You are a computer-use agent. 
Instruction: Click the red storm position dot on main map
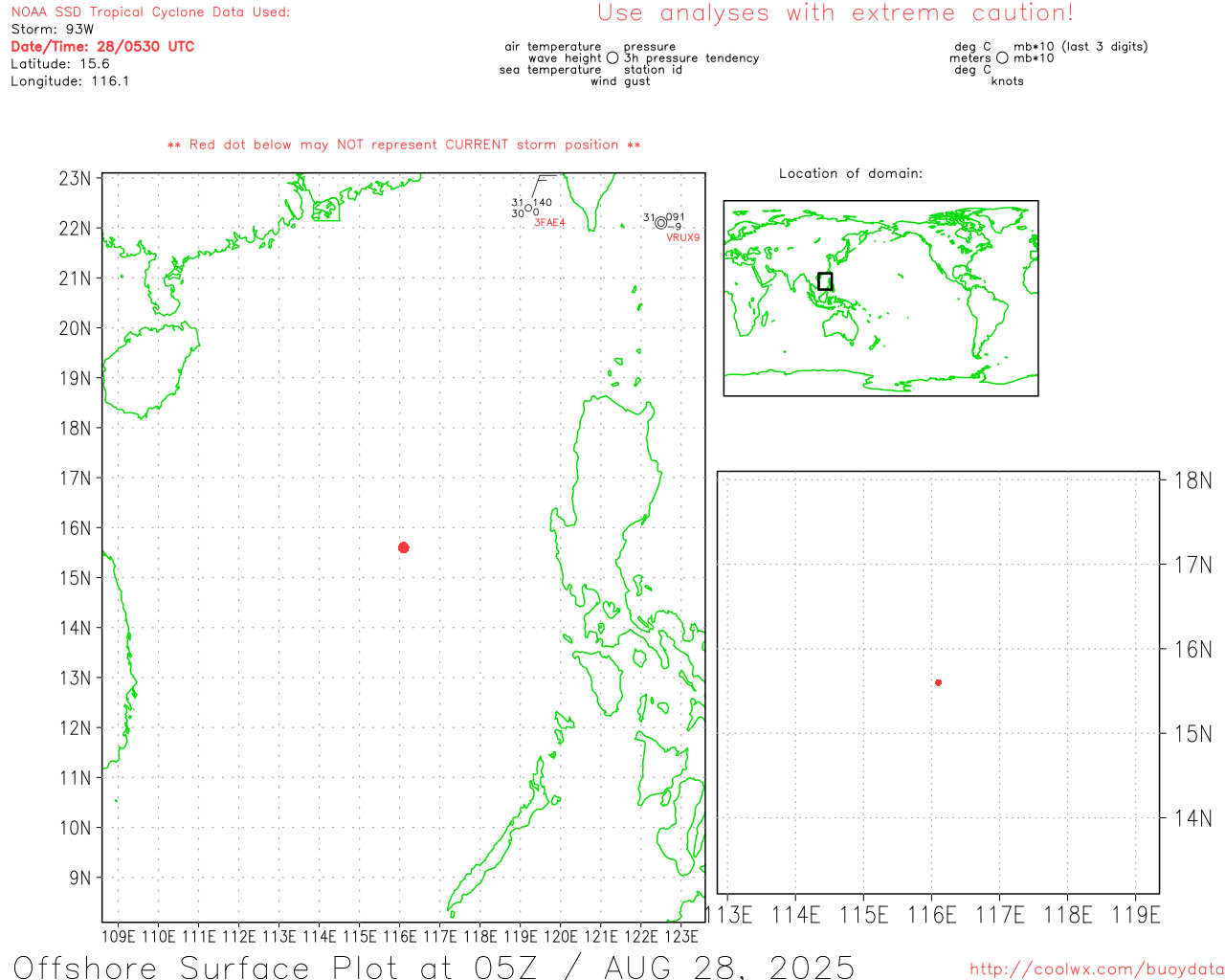404,547
